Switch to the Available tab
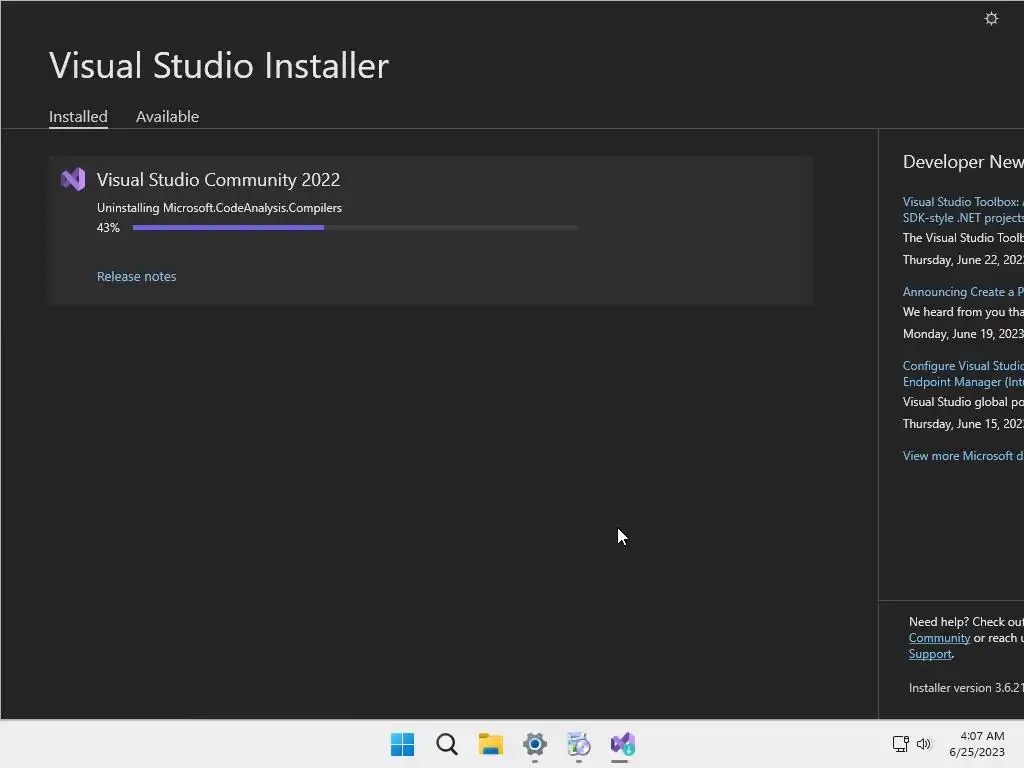Screen dimensions: 1024x768 167,116
